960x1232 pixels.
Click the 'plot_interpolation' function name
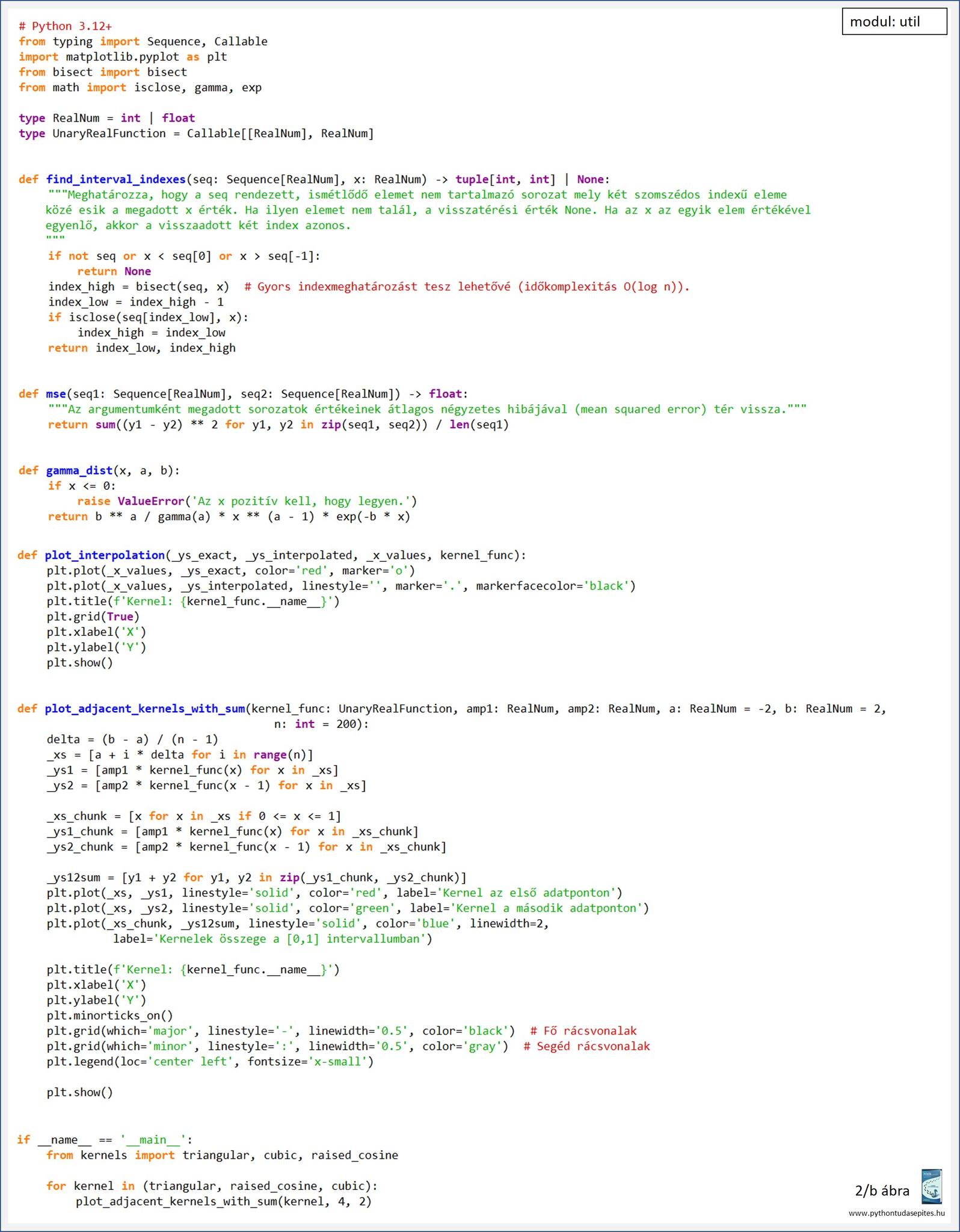[105, 555]
